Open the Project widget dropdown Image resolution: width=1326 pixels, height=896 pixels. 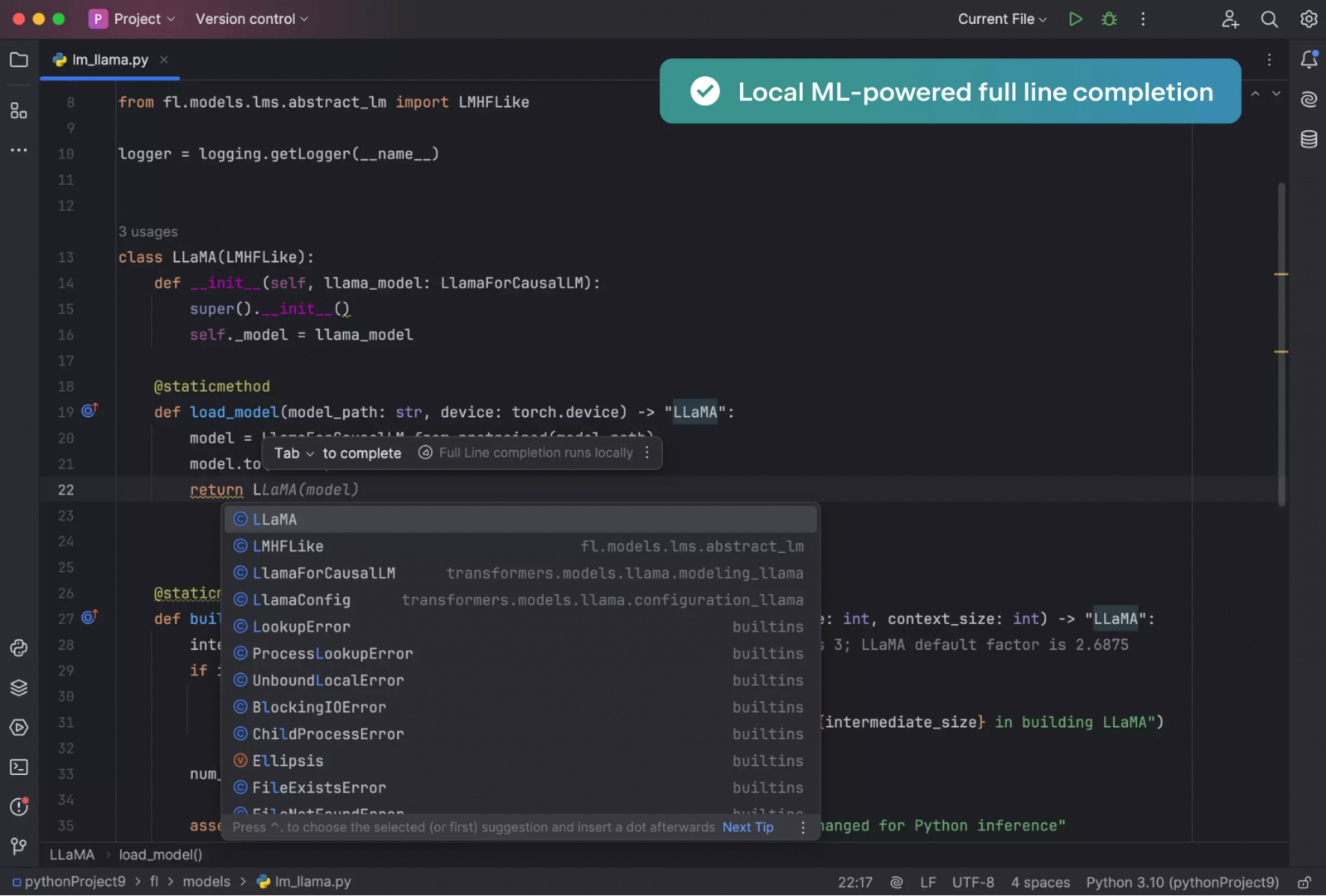[133, 18]
